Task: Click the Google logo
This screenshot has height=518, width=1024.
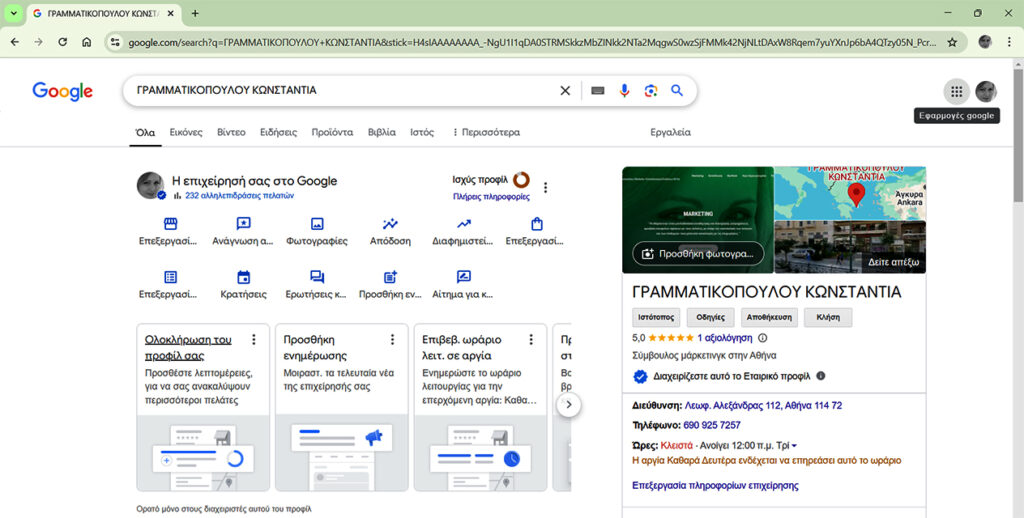Action: tap(63, 91)
